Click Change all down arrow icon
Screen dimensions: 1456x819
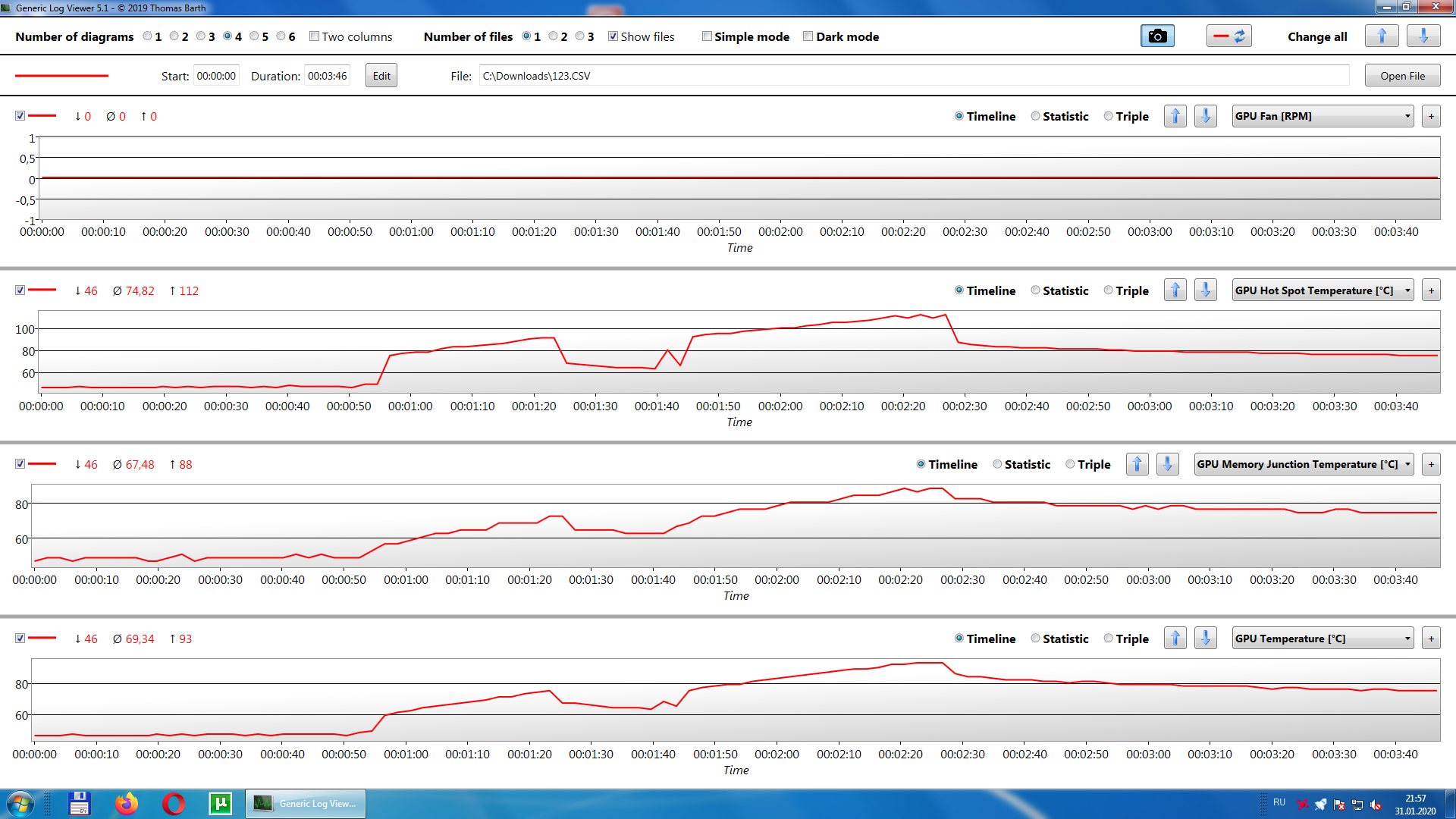coord(1423,36)
